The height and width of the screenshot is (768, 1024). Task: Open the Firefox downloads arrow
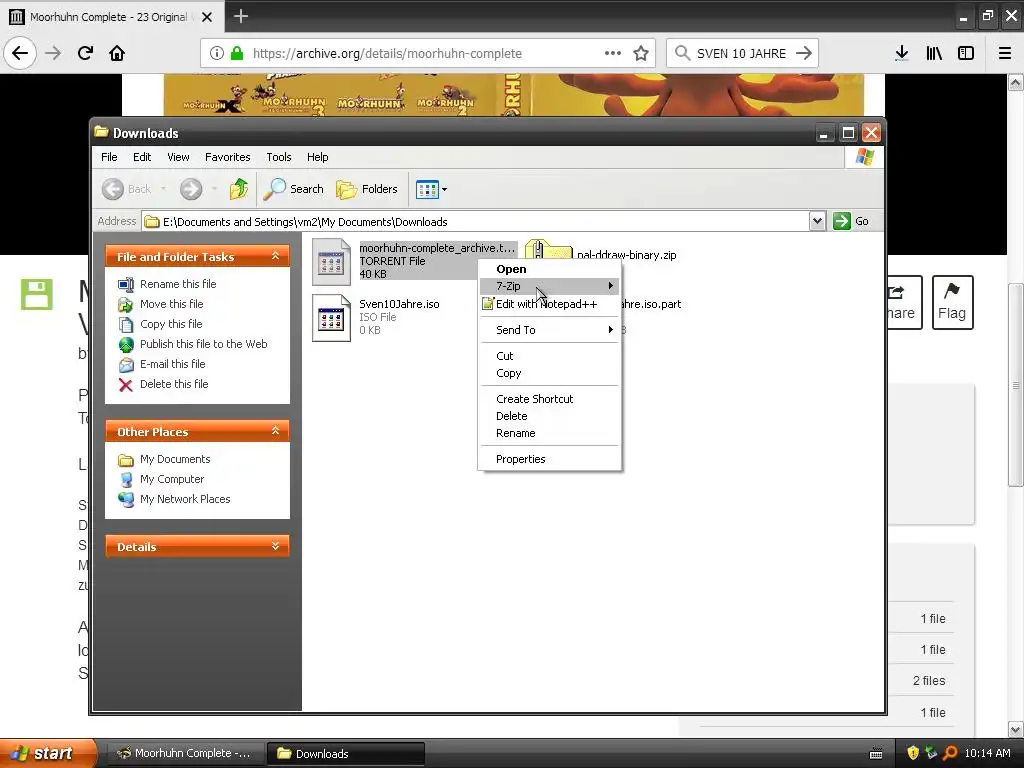902,53
